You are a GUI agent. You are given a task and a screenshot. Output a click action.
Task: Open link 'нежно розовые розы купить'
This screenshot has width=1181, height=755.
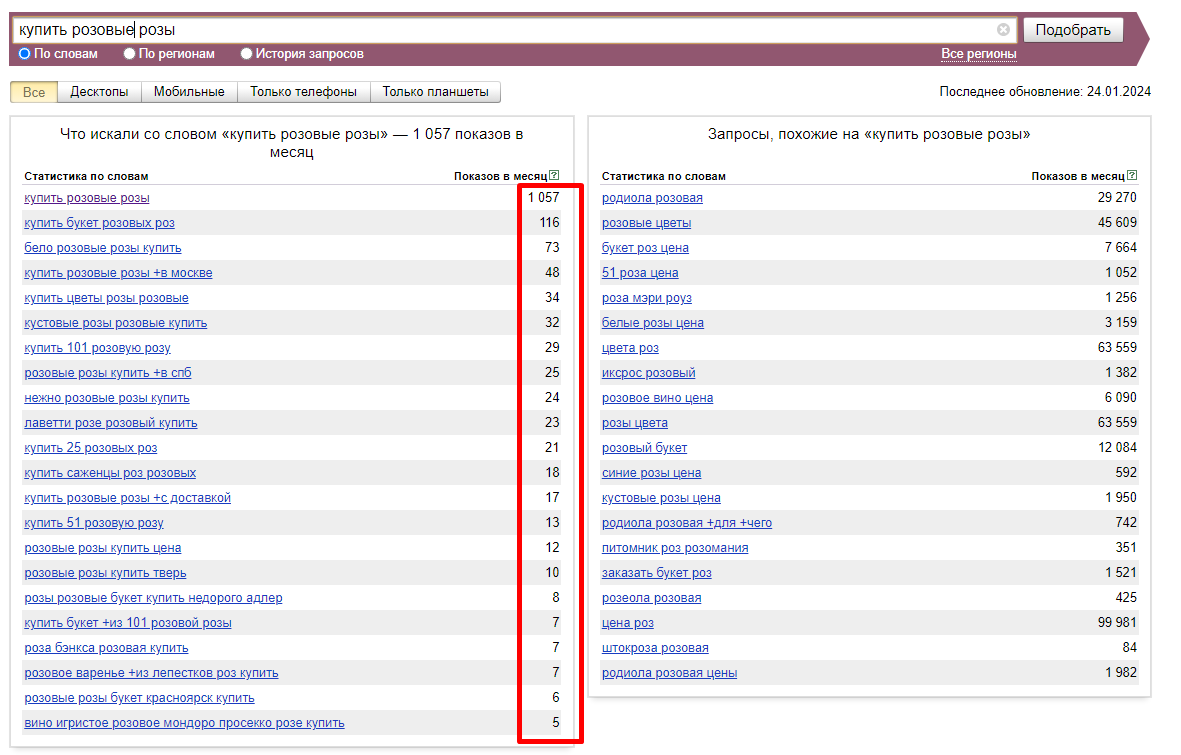point(107,398)
